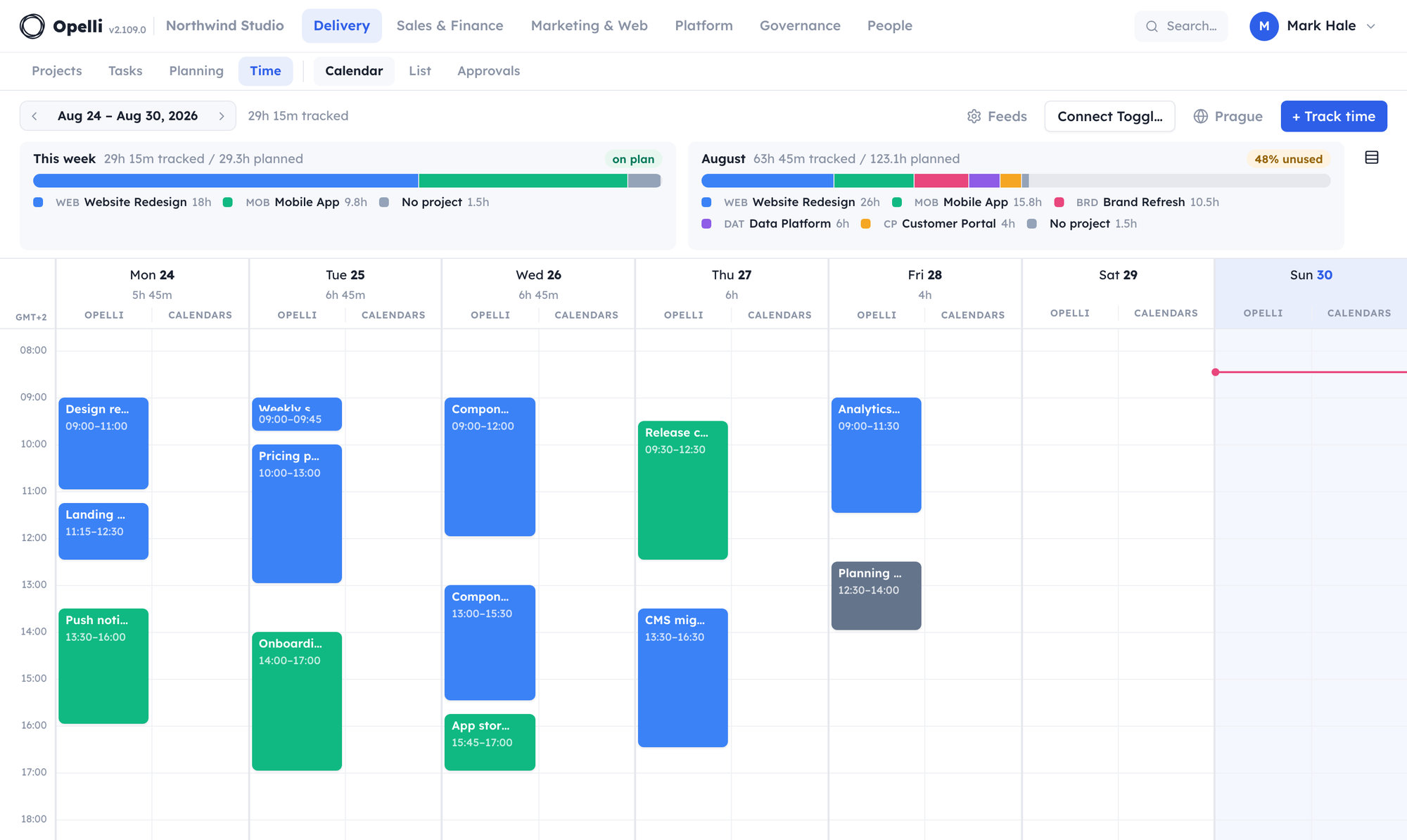Open the Pricing entry 10:00–13:00 on Tuesday

pos(297,514)
